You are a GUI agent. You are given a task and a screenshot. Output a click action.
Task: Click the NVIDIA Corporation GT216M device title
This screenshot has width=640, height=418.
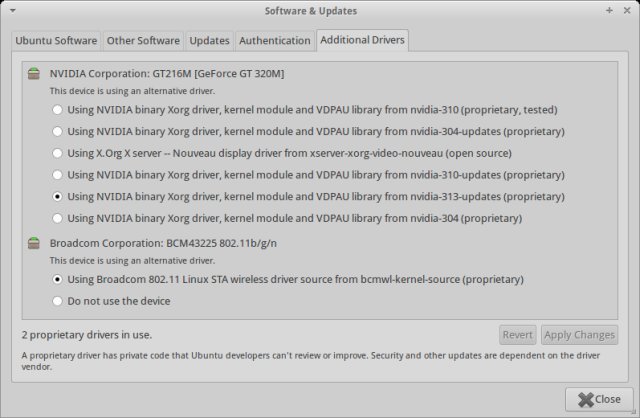click(x=167, y=74)
